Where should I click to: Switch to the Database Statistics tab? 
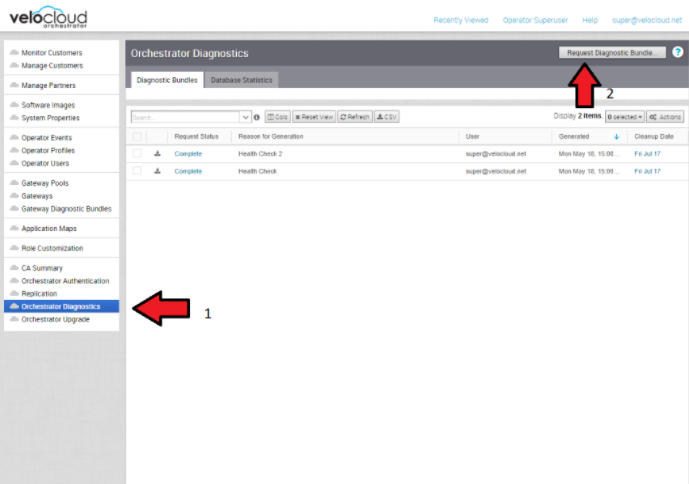[x=242, y=80]
